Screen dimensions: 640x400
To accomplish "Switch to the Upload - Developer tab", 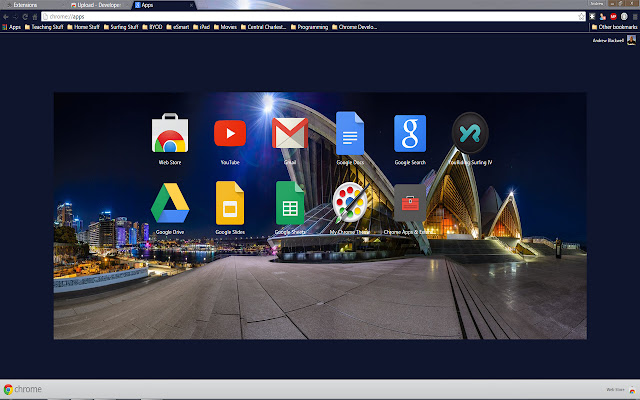I will [x=98, y=5].
